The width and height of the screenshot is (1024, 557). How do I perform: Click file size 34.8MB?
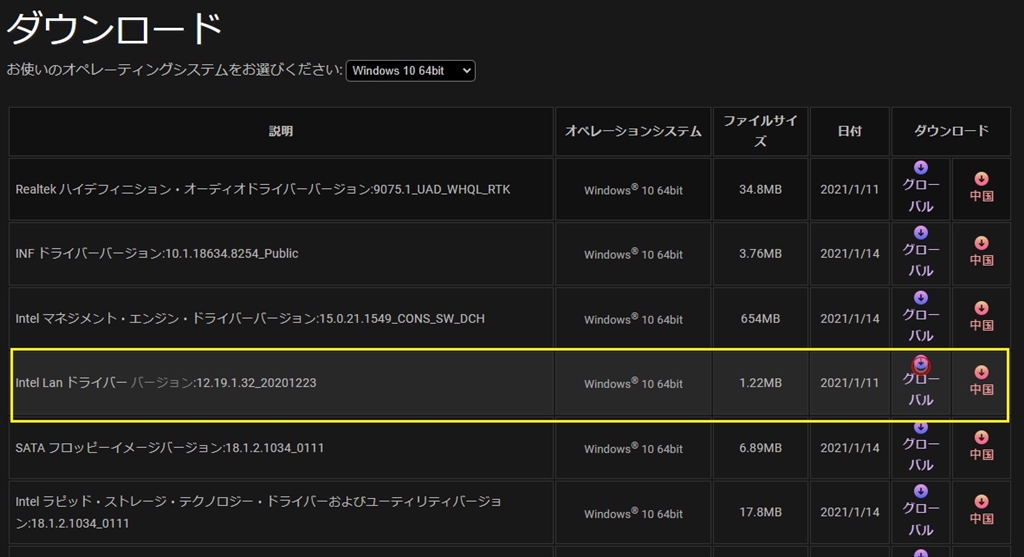(760, 189)
